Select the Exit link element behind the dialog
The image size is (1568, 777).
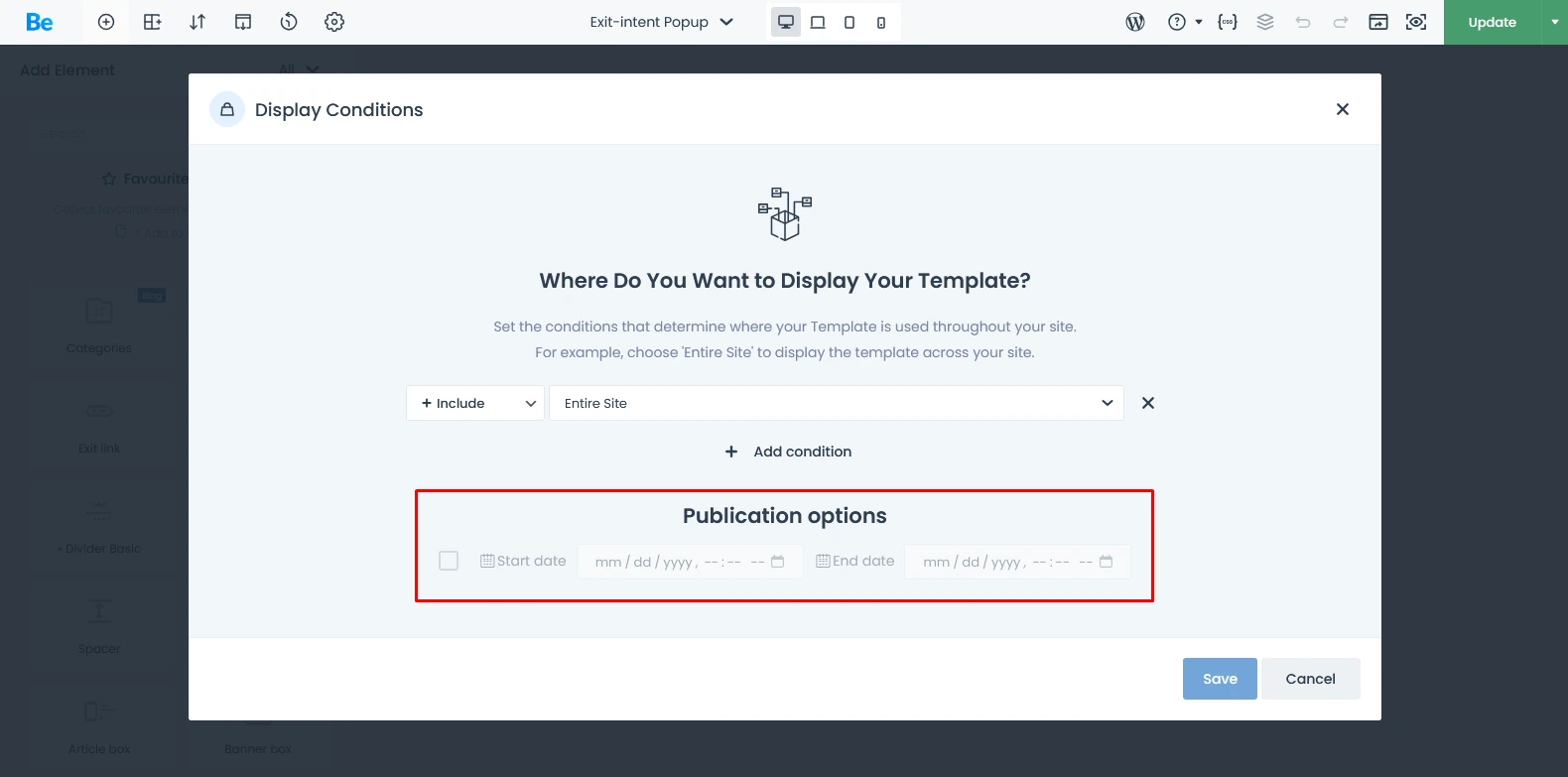99,425
